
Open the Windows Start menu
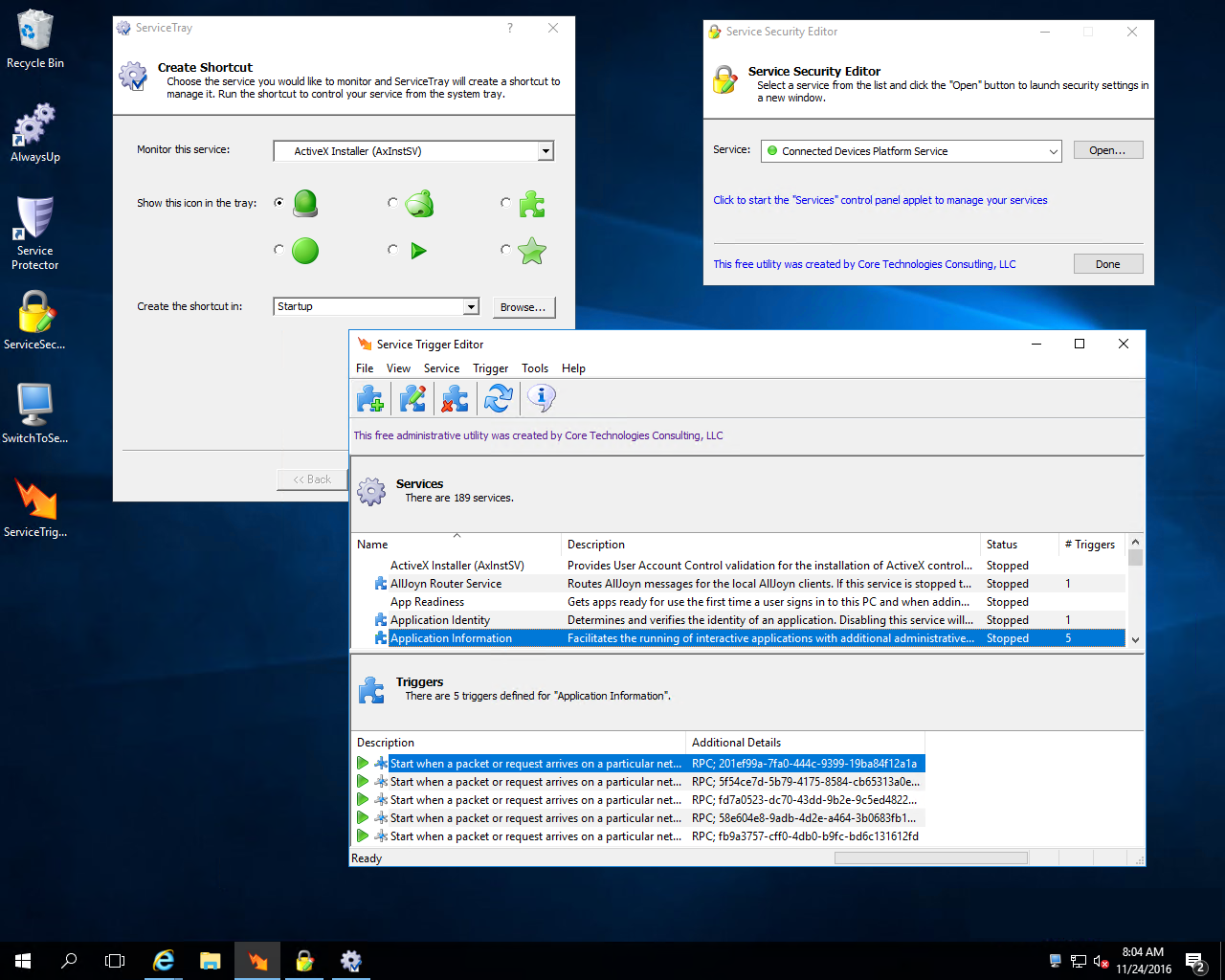point(23,961)
